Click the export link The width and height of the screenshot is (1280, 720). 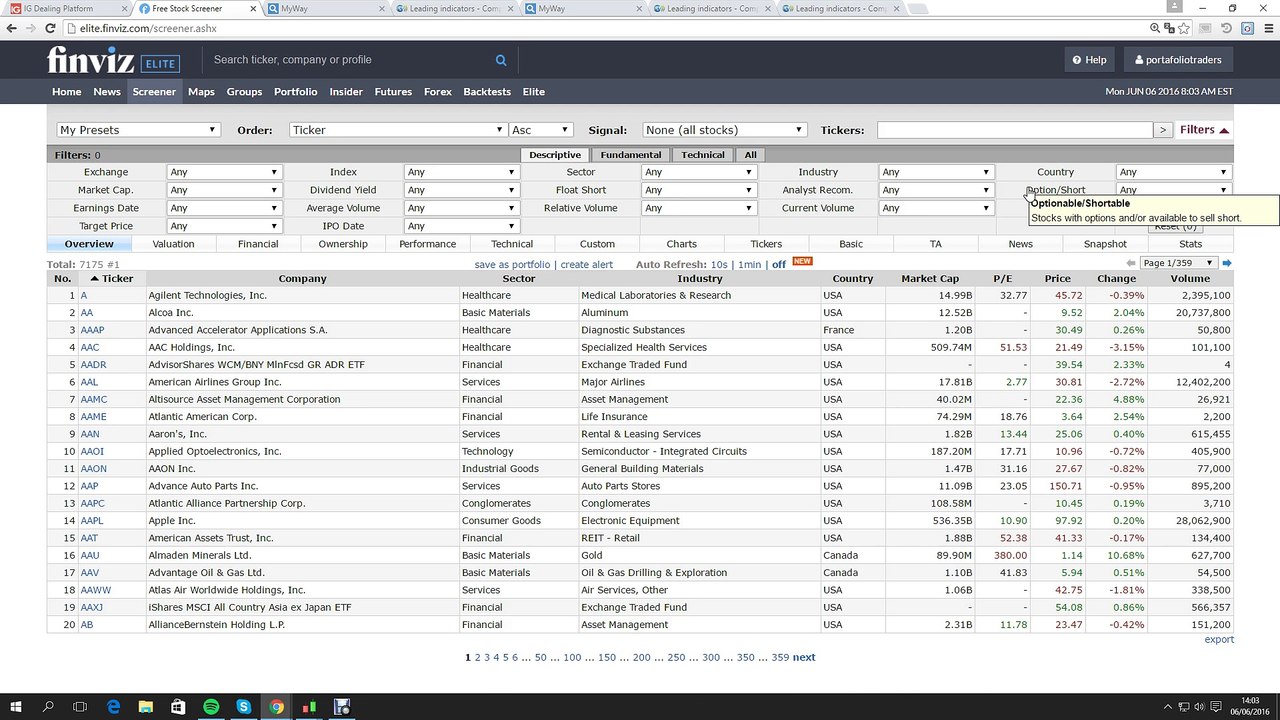coord(1219,640)
